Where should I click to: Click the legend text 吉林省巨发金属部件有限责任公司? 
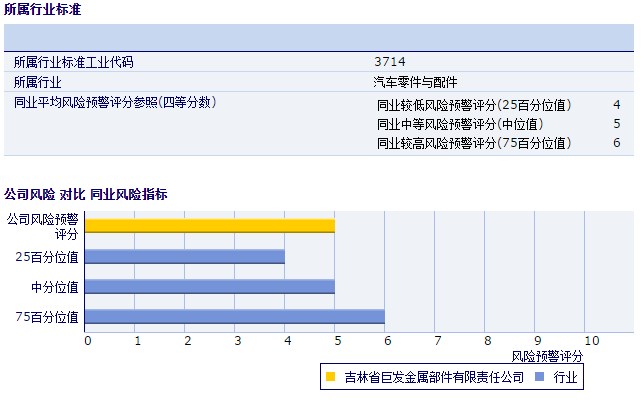(434, 378)
